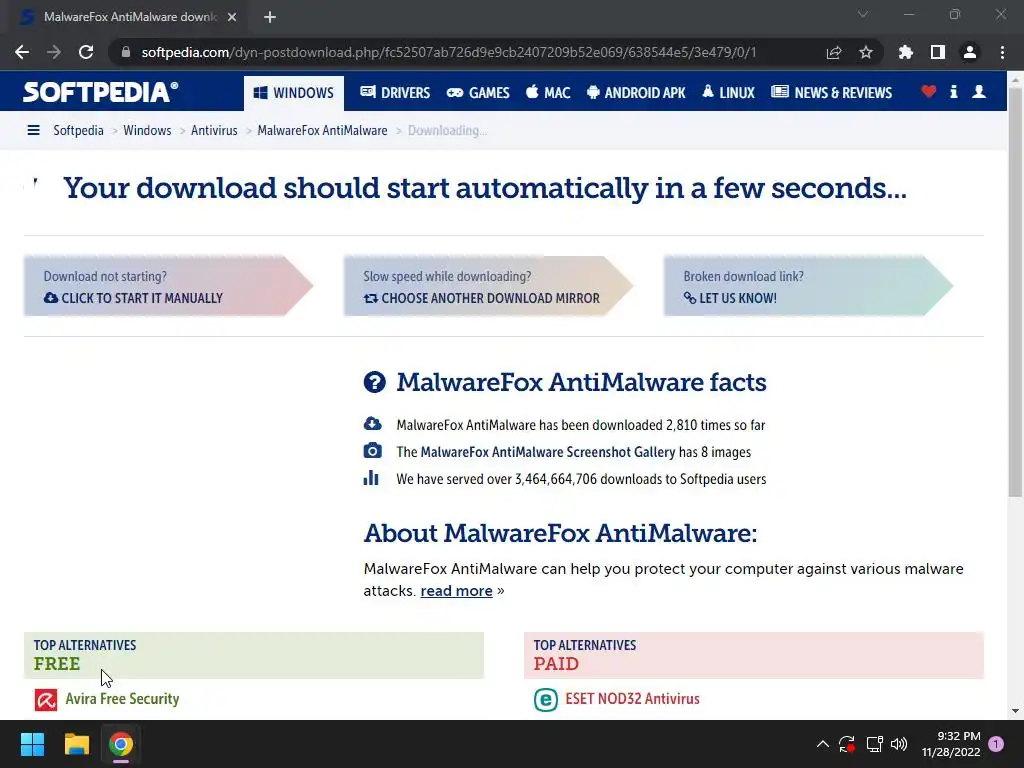Open Avira Free Security alternative
This screenshot has width=1024, height=768.
click(x=122, y=699)
